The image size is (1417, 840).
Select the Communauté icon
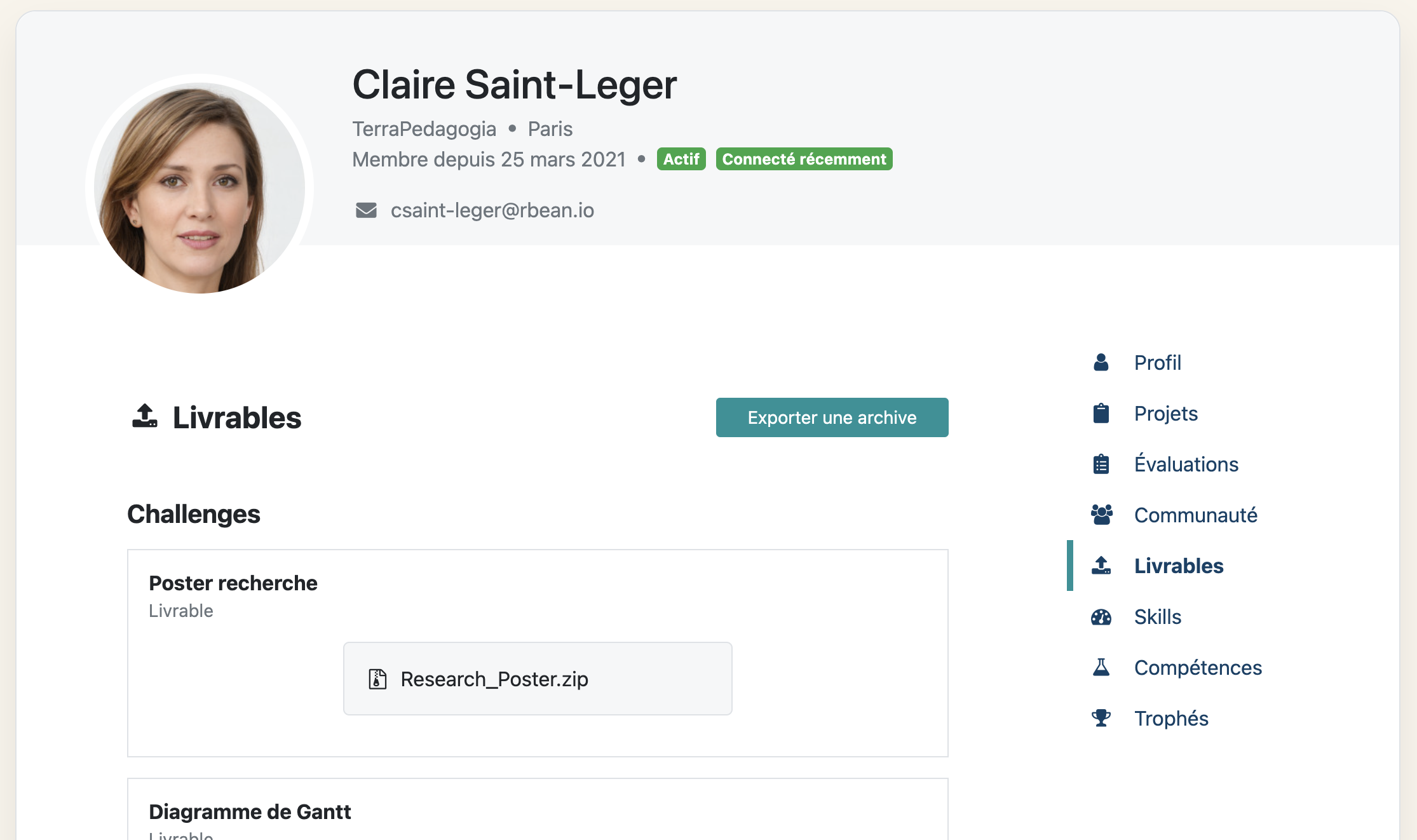pos(1100,515)
